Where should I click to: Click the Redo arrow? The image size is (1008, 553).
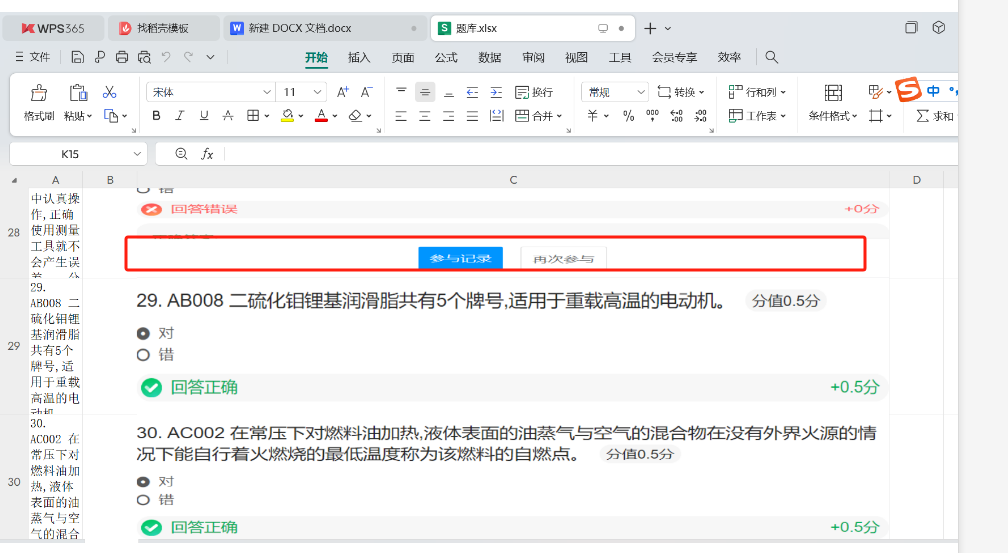(188, 57)
